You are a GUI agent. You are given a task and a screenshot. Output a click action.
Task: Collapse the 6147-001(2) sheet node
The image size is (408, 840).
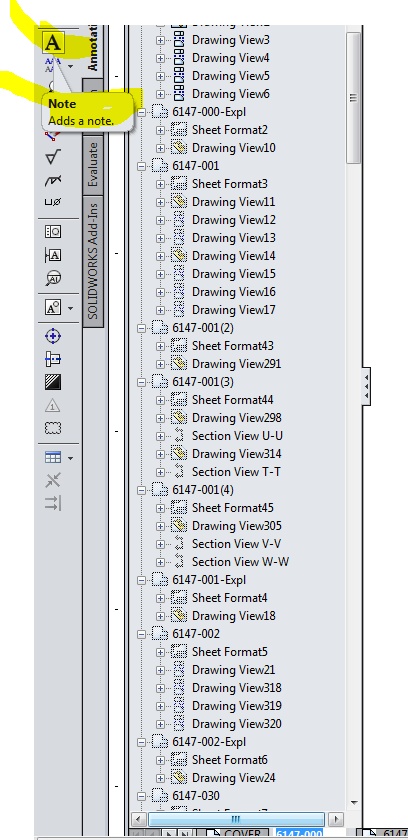coord(141,328)
